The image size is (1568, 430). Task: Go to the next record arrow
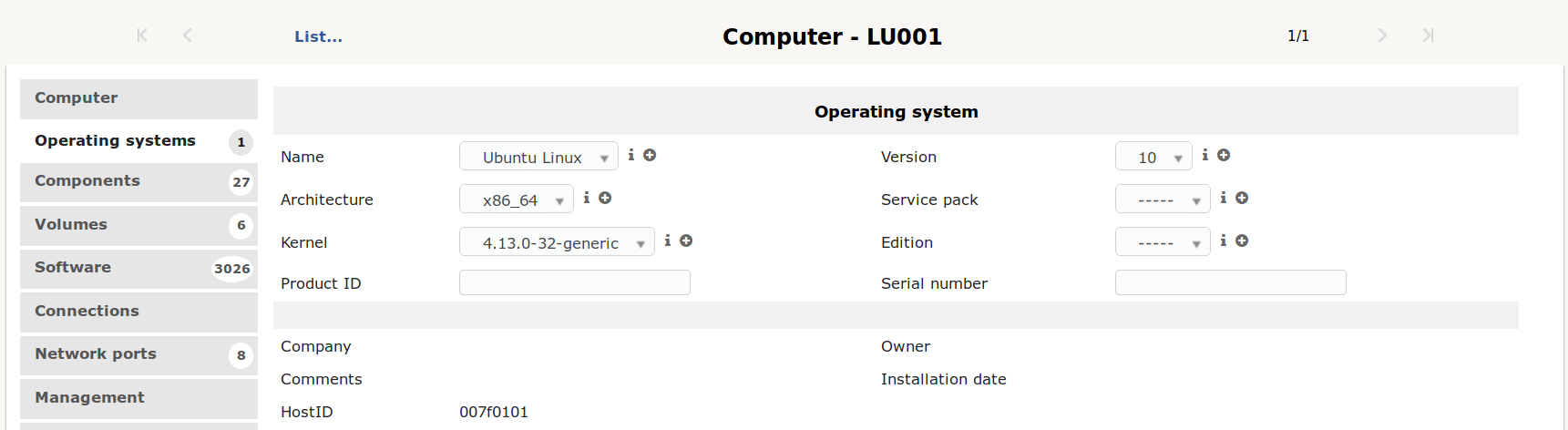point(1382,36)
